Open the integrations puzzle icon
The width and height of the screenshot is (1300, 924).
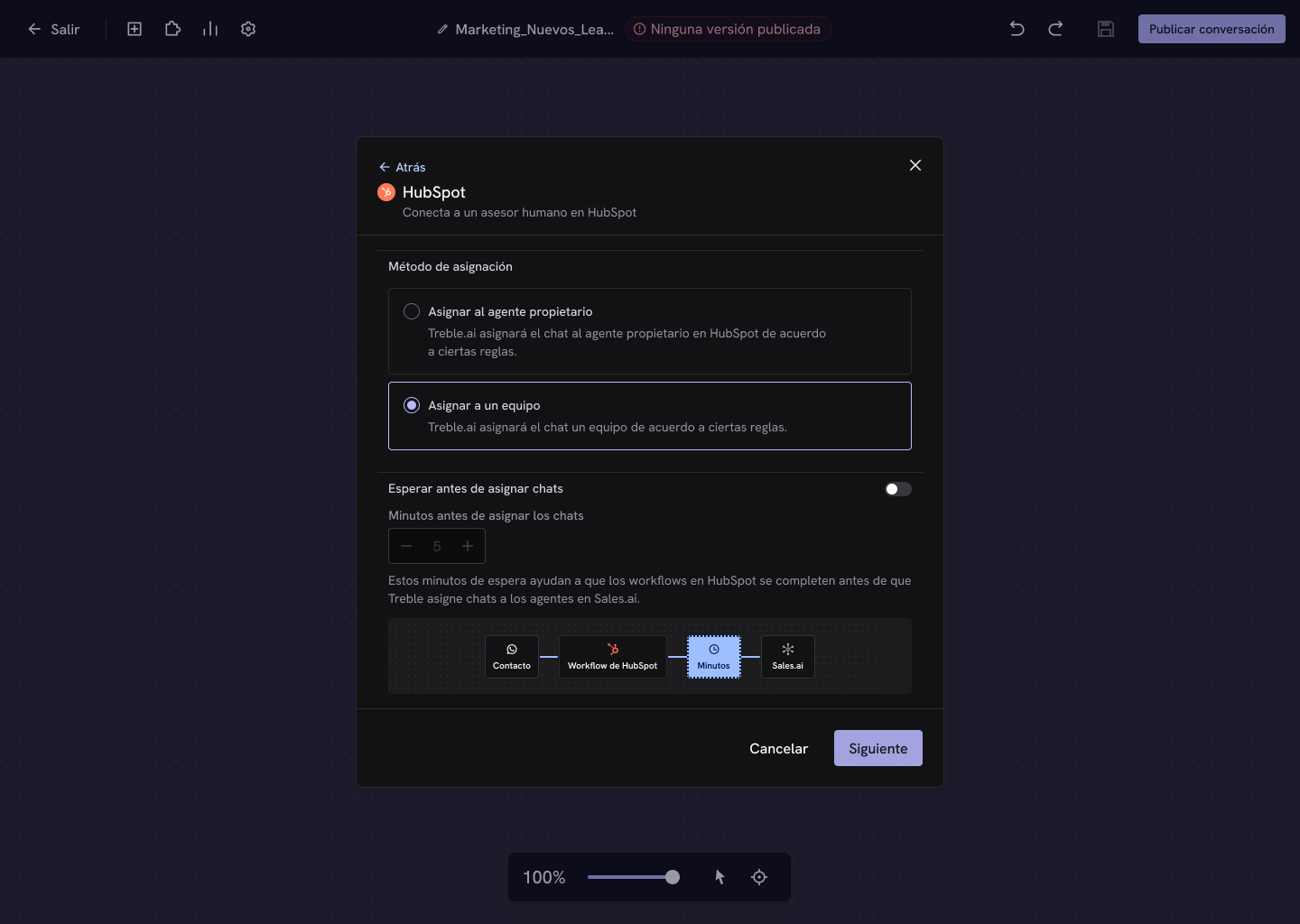[172, 29]
